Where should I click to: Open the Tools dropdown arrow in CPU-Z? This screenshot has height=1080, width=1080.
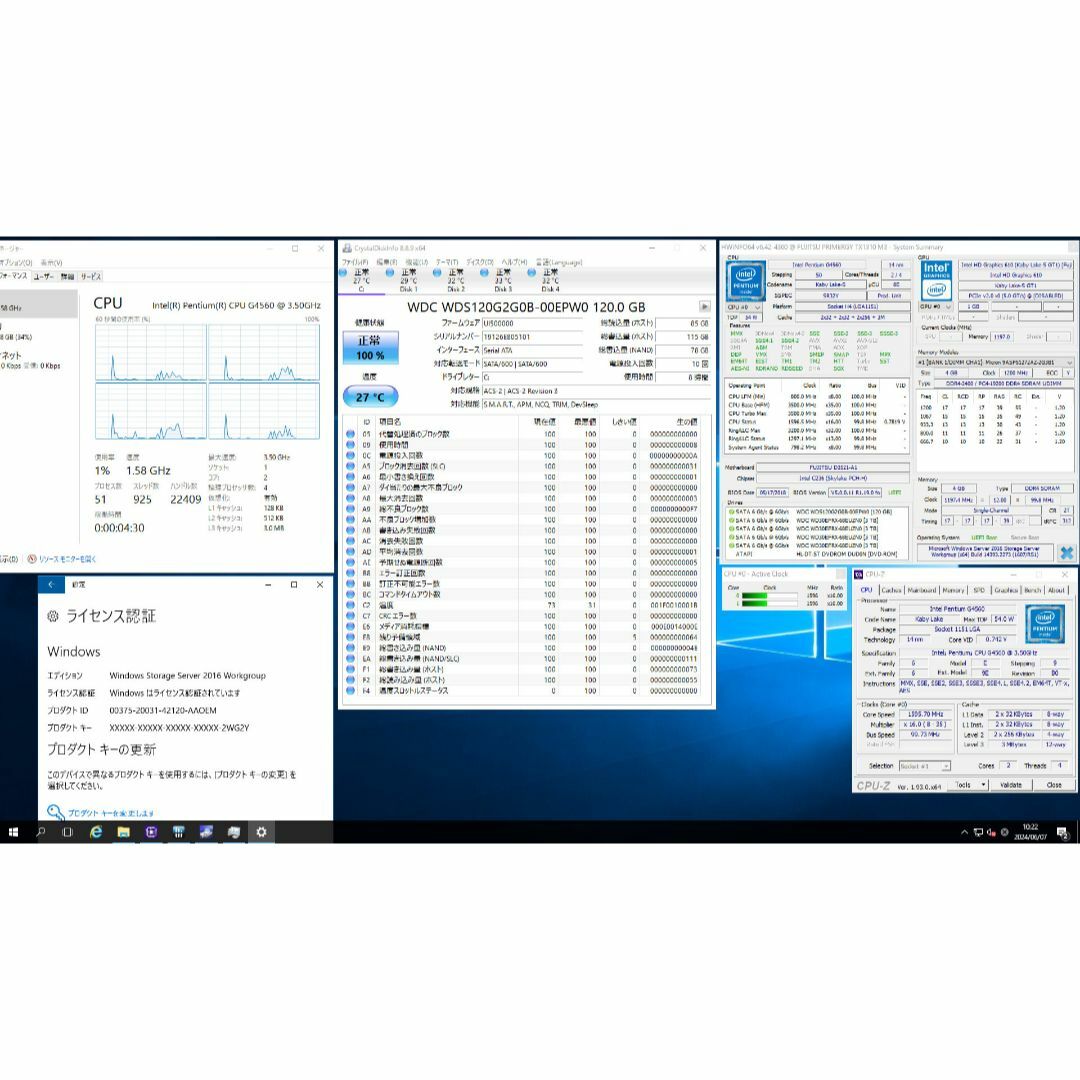pyautogui.click(x=984, y=785)
